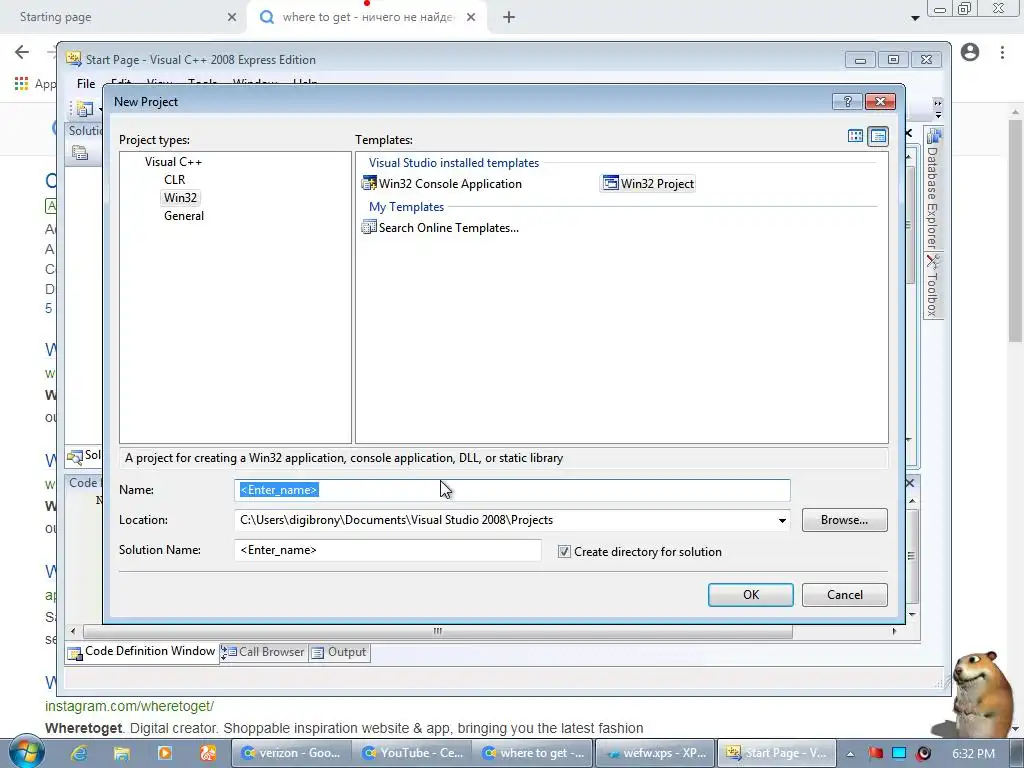Open instagram.com/wheretoget/ search result link
This screenshot has width=1024, height=768.
point(129,706)
